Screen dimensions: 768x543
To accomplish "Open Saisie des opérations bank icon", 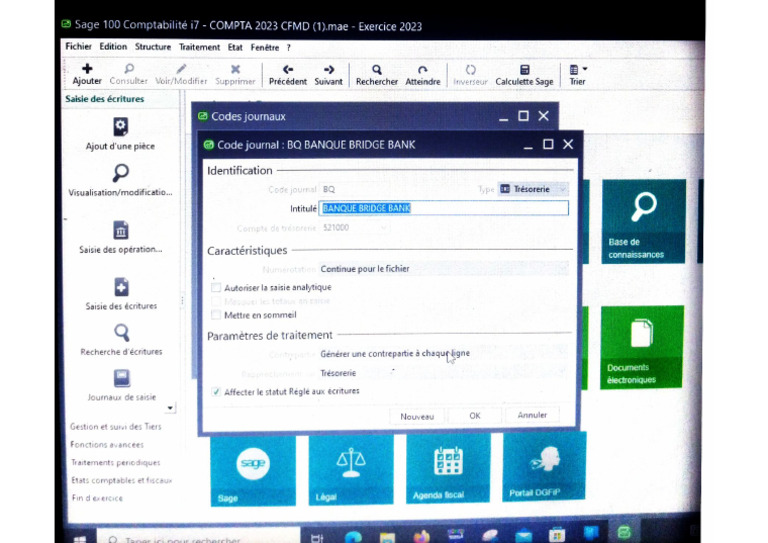I will coord(121,230).
